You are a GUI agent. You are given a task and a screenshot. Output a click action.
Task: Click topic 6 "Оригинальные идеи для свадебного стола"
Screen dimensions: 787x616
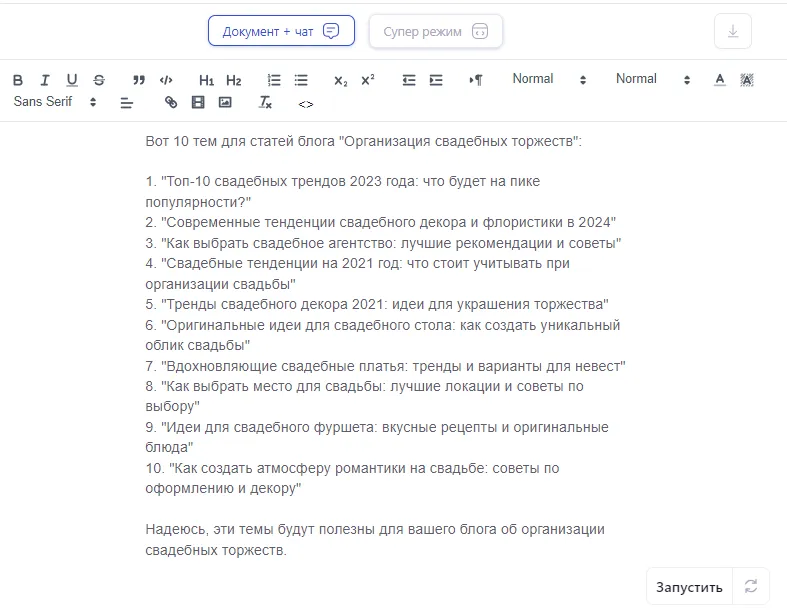pyautogui.click(x=383, y=335)
